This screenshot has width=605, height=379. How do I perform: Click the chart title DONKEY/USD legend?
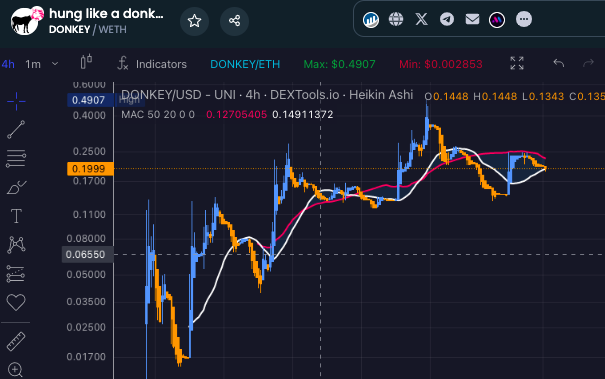pos(267,95)
